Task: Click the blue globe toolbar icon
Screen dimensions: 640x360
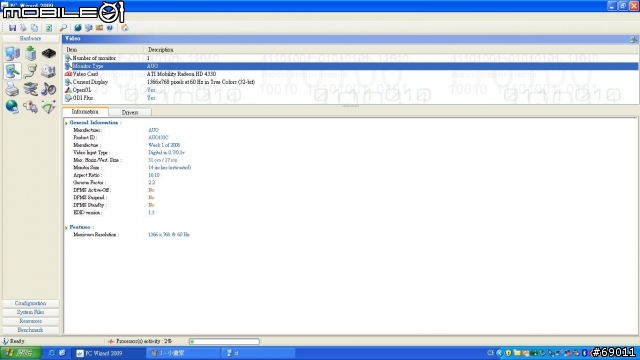Action: click(78, 28)
